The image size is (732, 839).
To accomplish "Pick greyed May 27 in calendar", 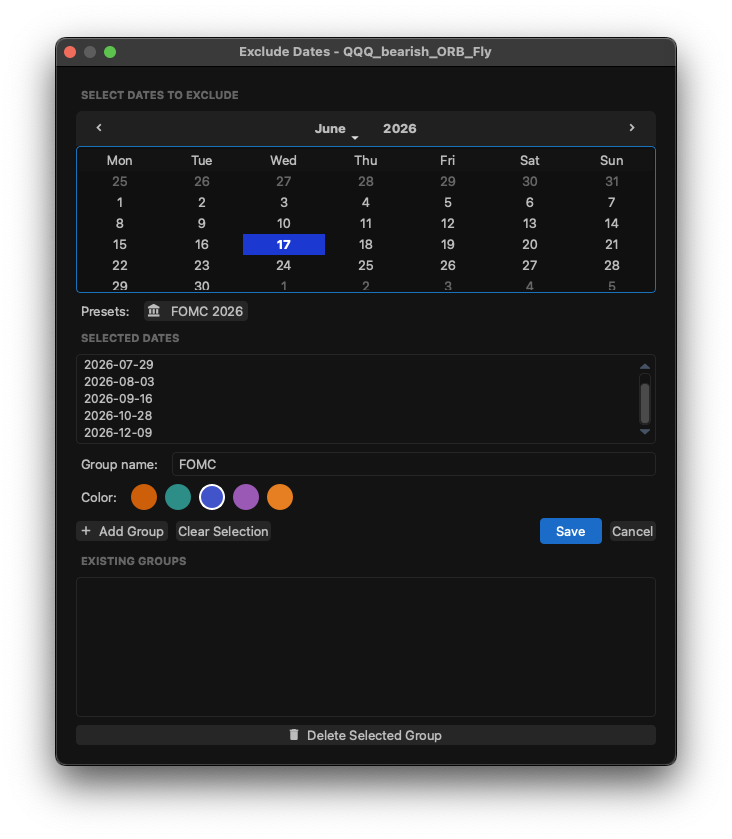I will pyautogui.click(x=284, y=182).
